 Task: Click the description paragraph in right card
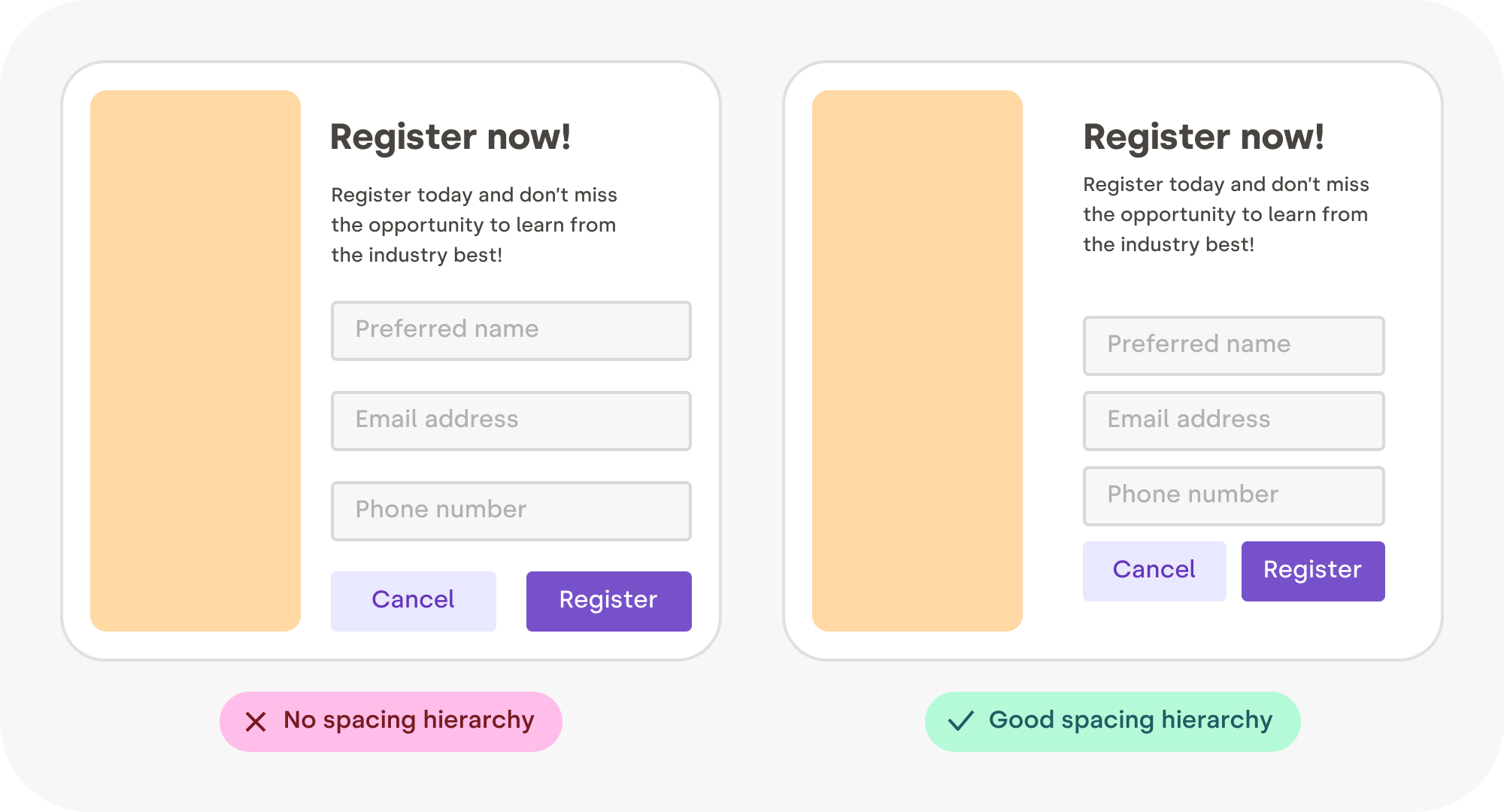(1226, 214)
